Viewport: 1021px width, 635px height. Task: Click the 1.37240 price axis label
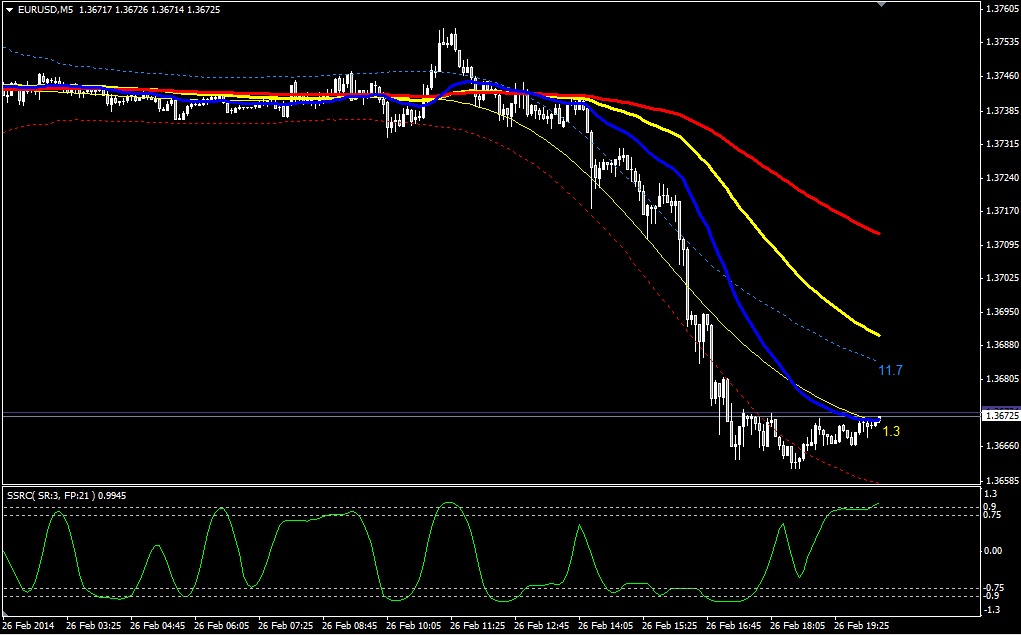1003,177
